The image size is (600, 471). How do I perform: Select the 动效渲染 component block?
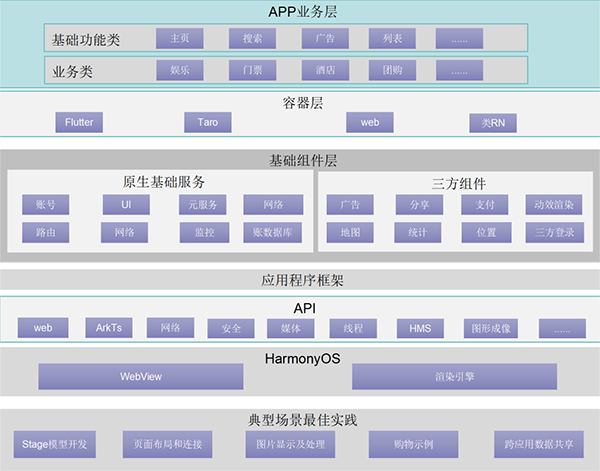tap(553, 205)
